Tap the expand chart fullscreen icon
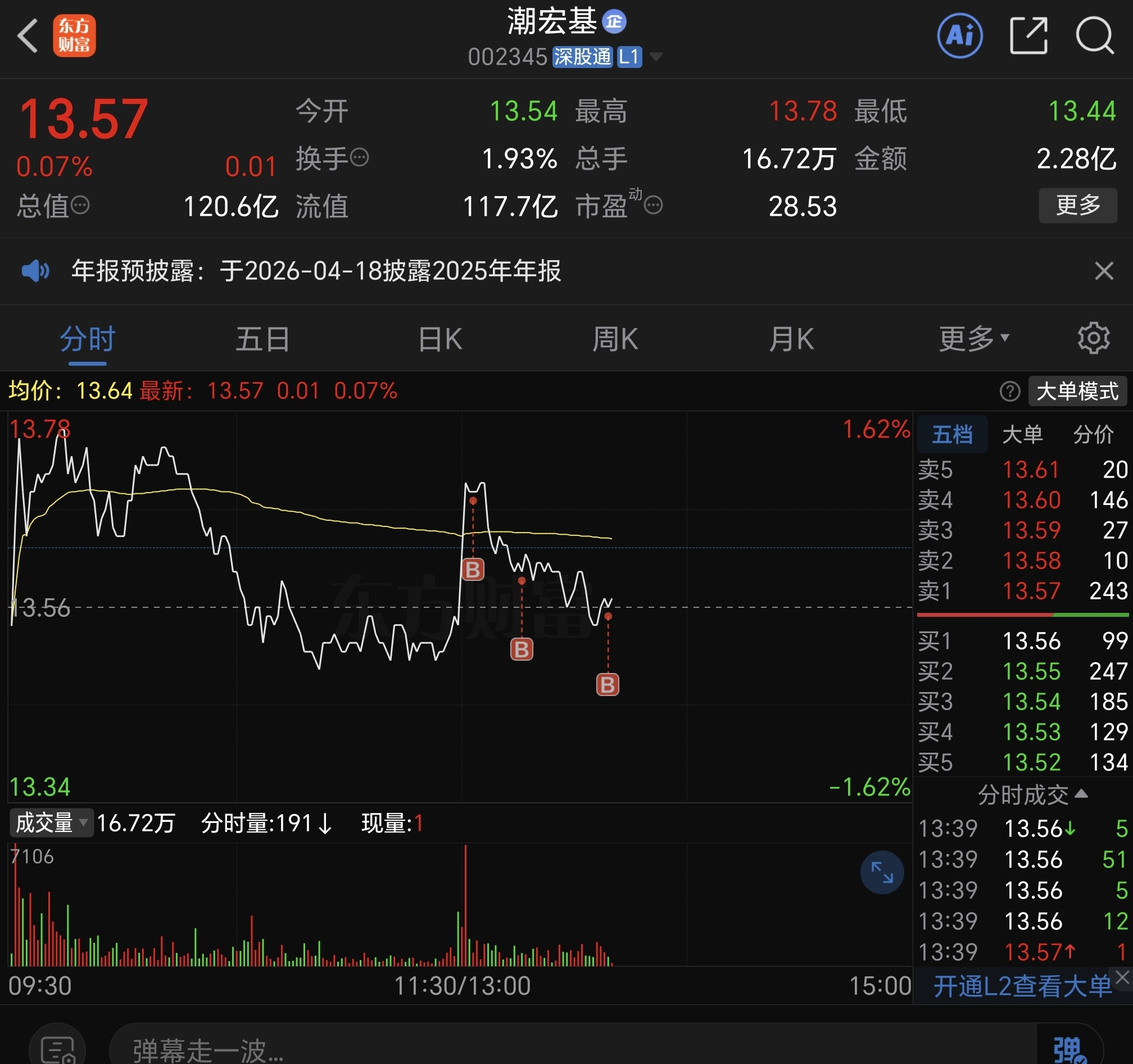This screenshot has height=1064, width=1133. 882,872
